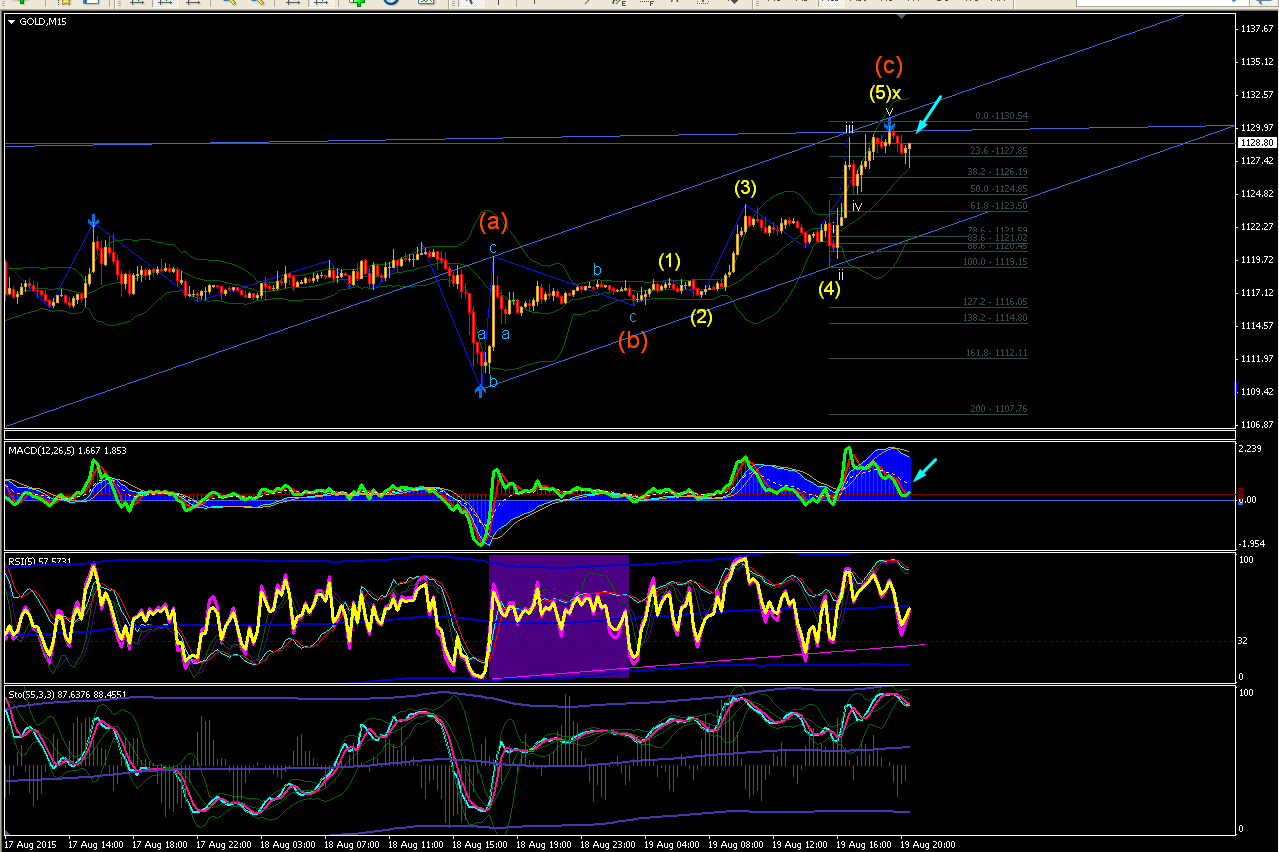
Task: Click the Fibonacci 200 -1107.76 level label
Action: (999, 409)
